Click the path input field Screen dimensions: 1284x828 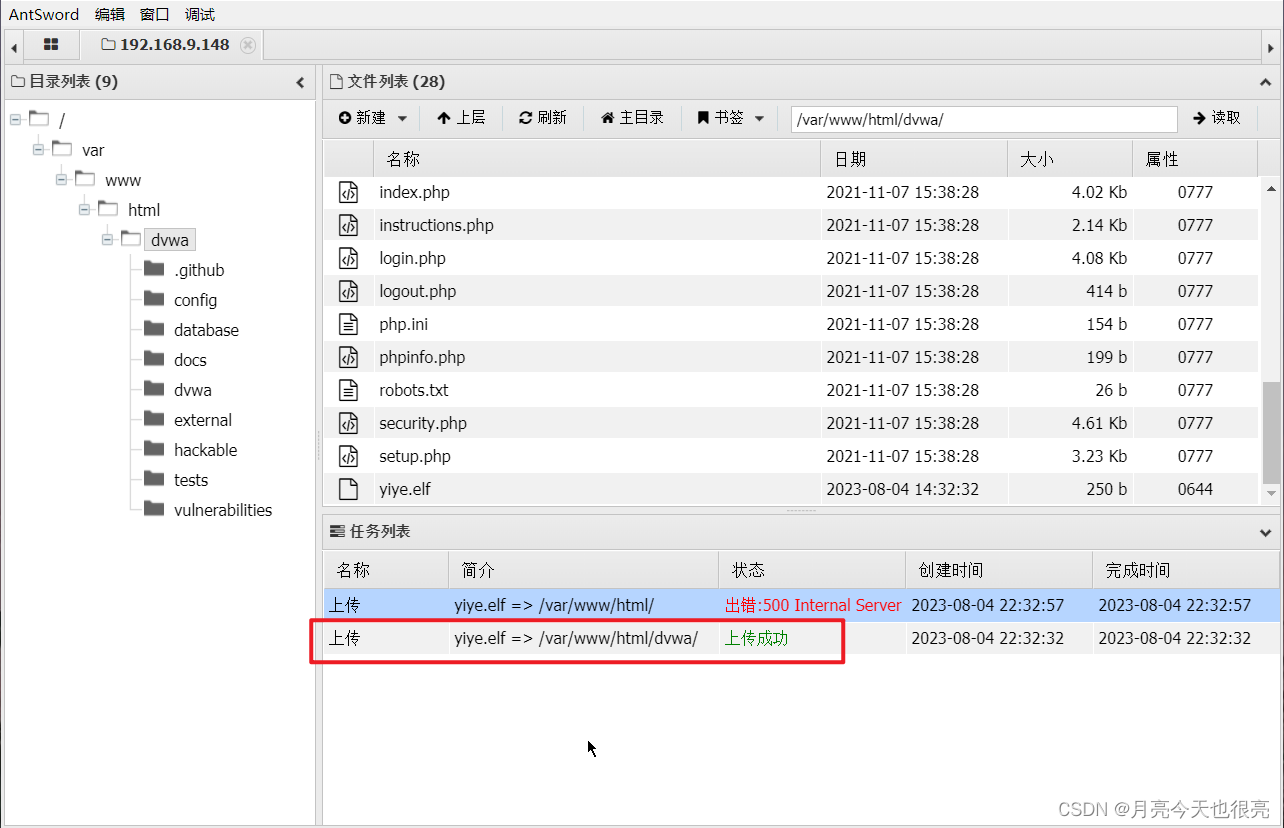(984, 119)
